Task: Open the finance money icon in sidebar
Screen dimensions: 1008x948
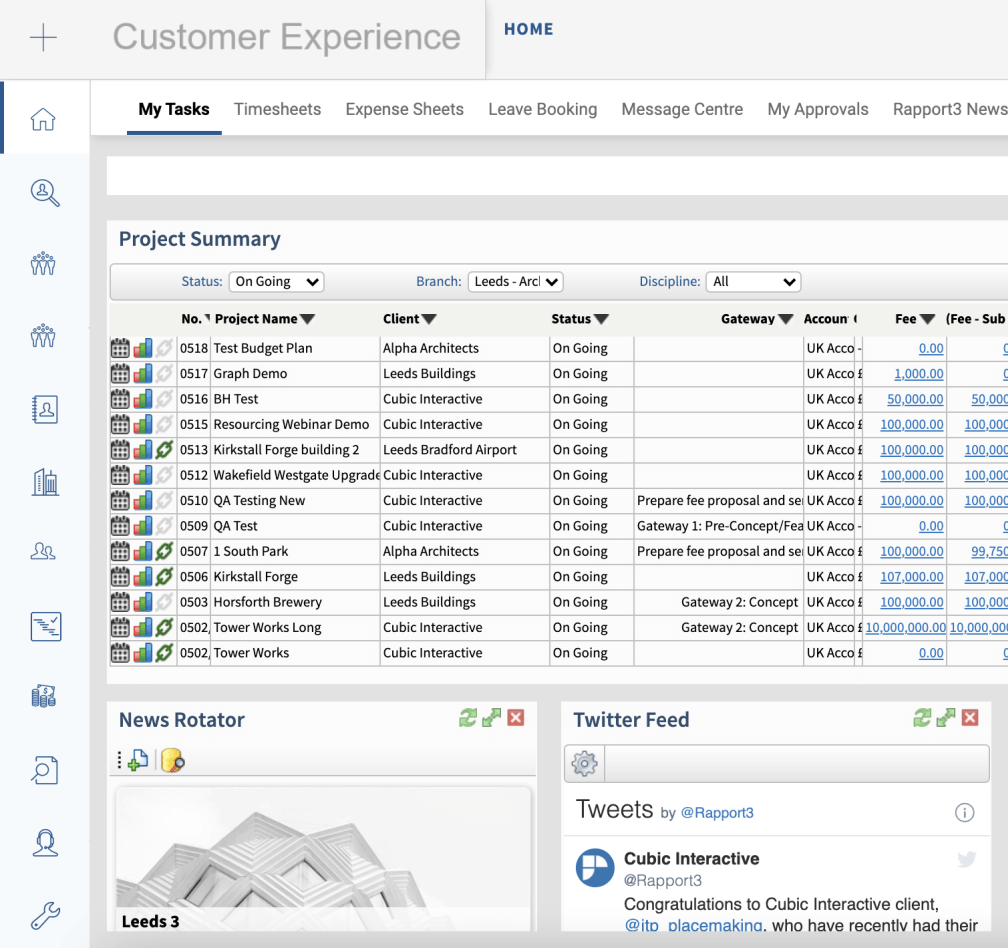Action: (x=45, y=696)
